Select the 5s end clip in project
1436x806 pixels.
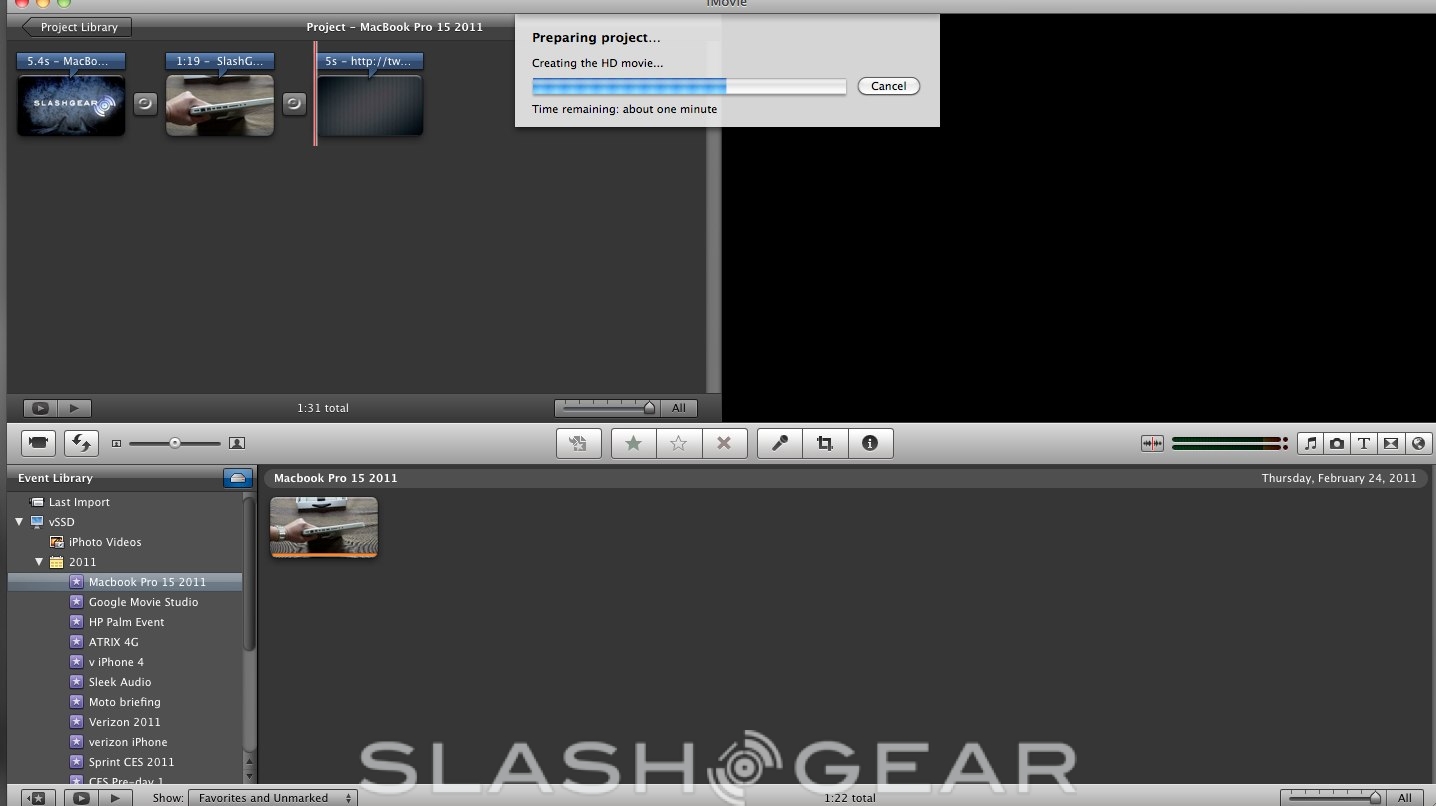click(370, 105)
